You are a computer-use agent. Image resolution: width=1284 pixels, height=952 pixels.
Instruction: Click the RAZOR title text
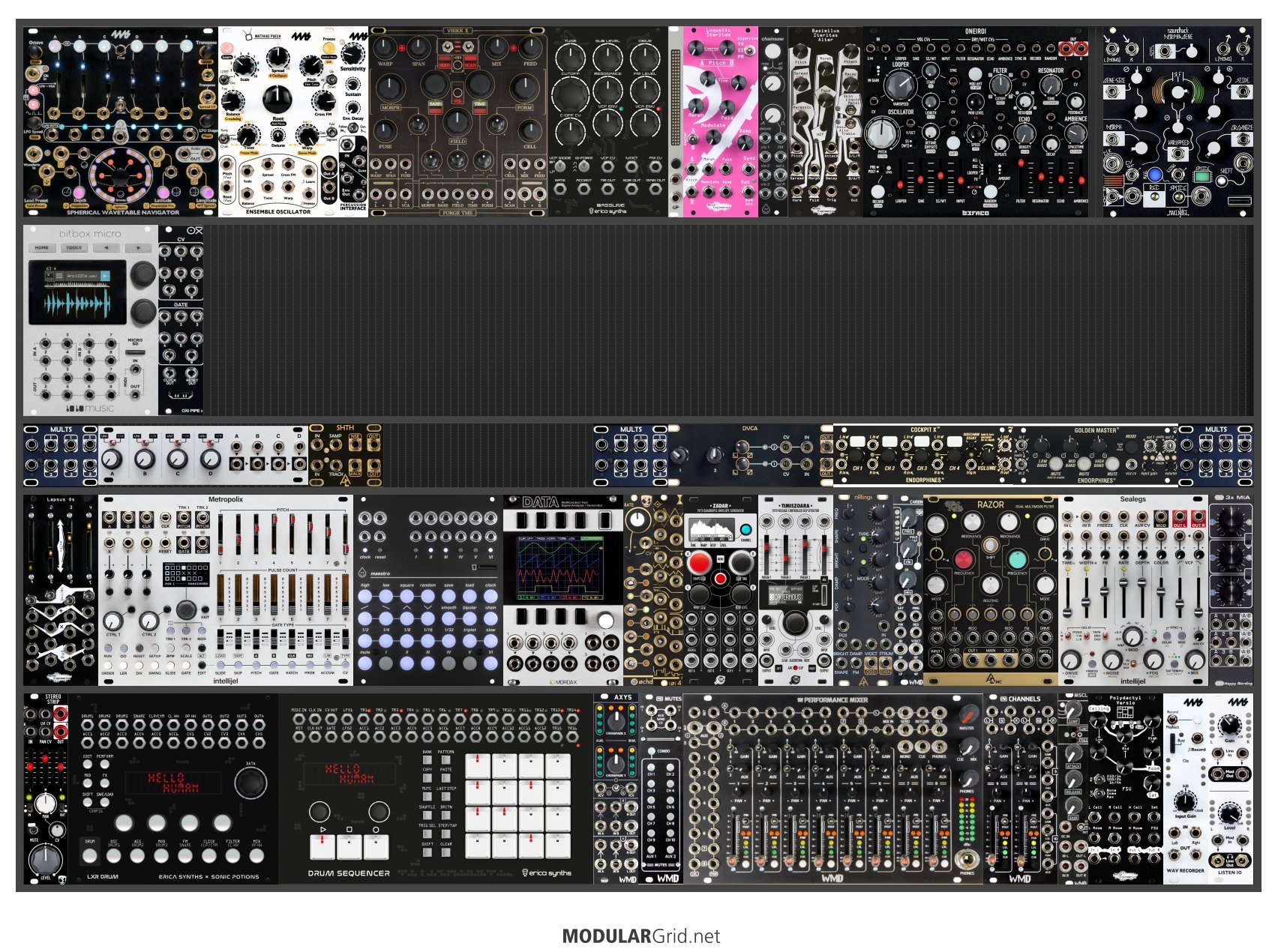coord(990,504)
